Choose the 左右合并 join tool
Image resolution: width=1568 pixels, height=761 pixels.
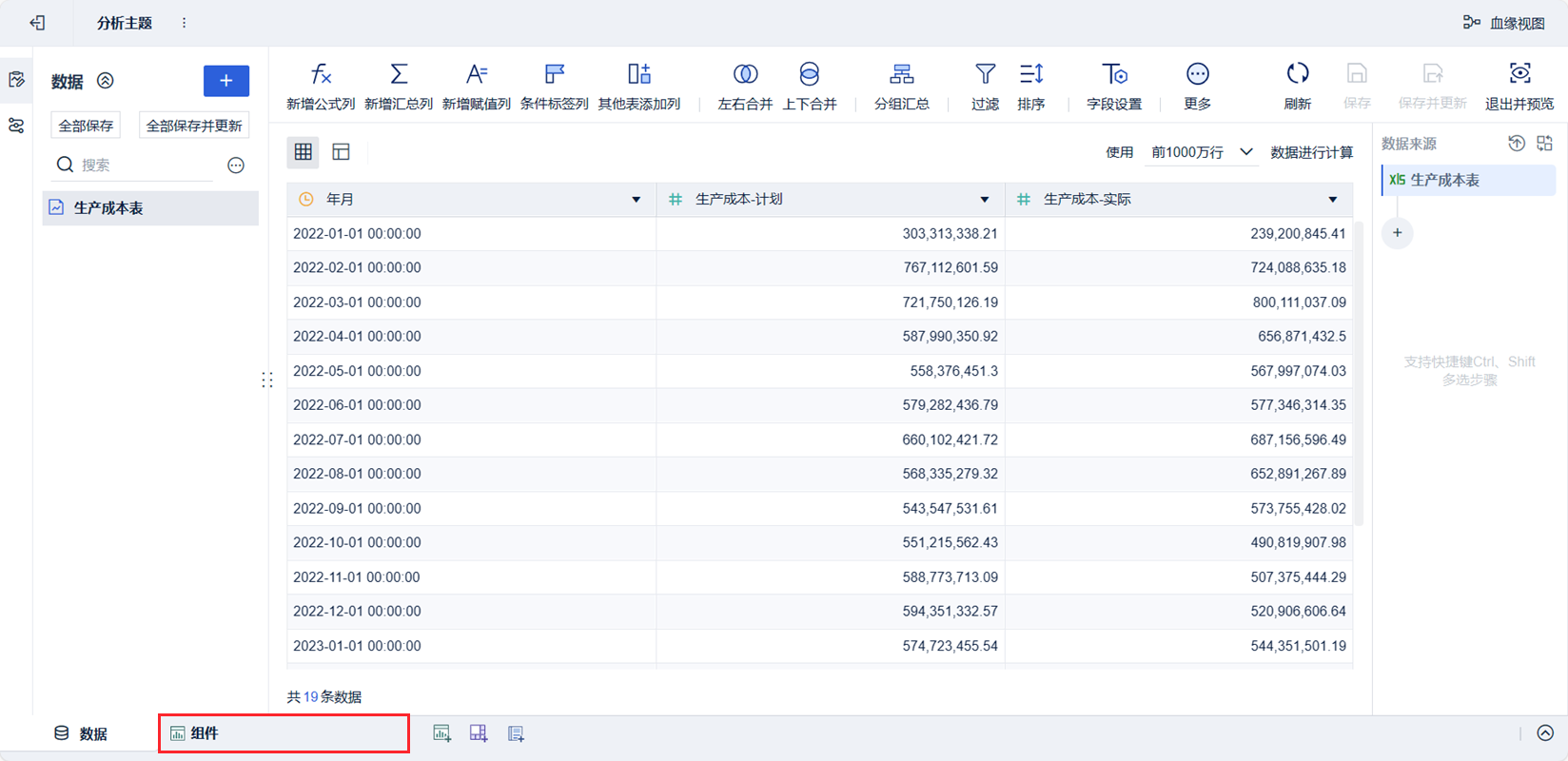point(745,87)
